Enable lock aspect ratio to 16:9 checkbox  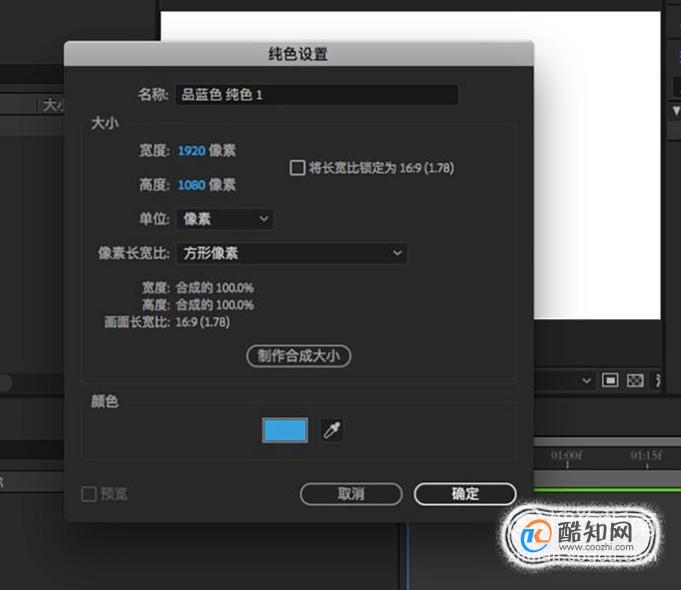coord(298,168)
